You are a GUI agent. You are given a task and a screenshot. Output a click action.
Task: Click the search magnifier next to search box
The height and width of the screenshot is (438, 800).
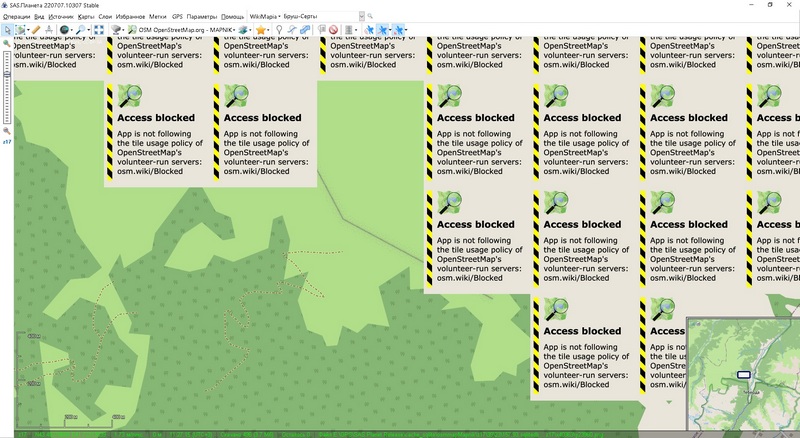point(370,17)
